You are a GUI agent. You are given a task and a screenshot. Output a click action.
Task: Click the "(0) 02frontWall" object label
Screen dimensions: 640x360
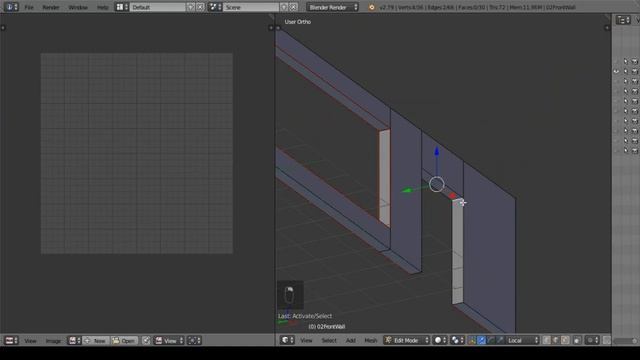[x=327, y=327]
